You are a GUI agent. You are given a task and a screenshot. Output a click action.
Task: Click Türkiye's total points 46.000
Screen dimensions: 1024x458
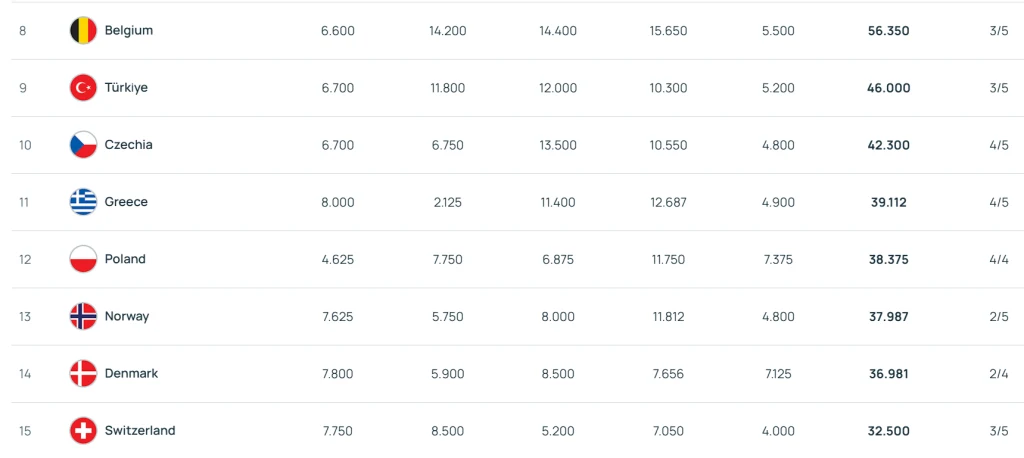pos(888,88)
